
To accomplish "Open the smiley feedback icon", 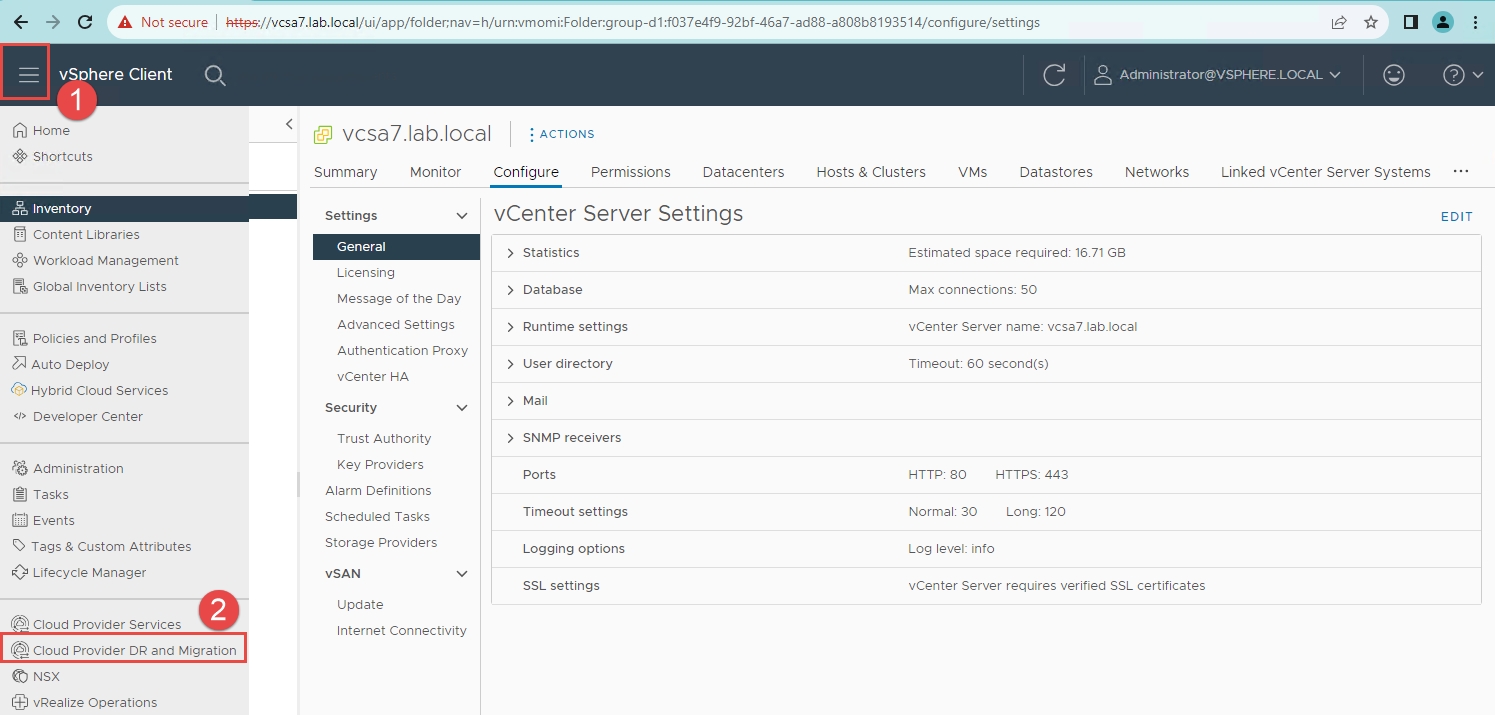I will click(x=1393, y=75).
